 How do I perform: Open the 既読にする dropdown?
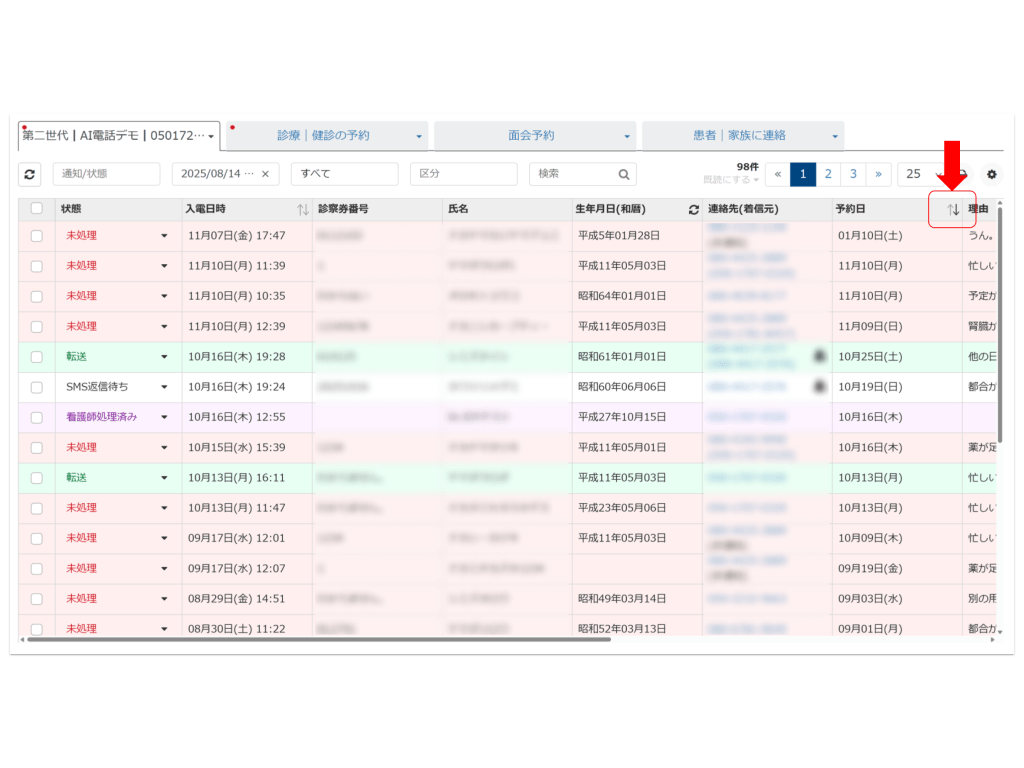tap(731, 180)
